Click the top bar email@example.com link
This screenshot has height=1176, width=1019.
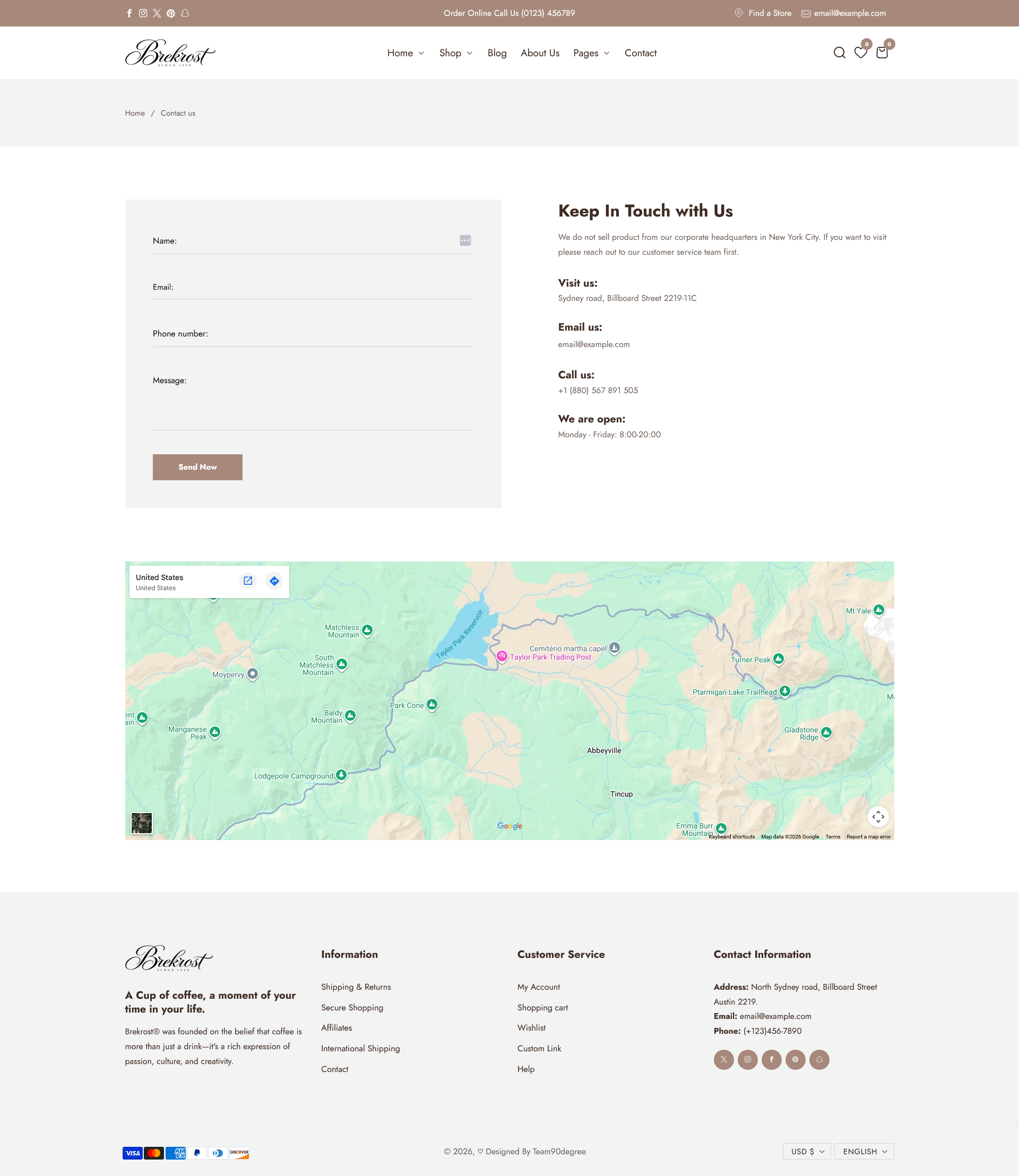point(844,13)
